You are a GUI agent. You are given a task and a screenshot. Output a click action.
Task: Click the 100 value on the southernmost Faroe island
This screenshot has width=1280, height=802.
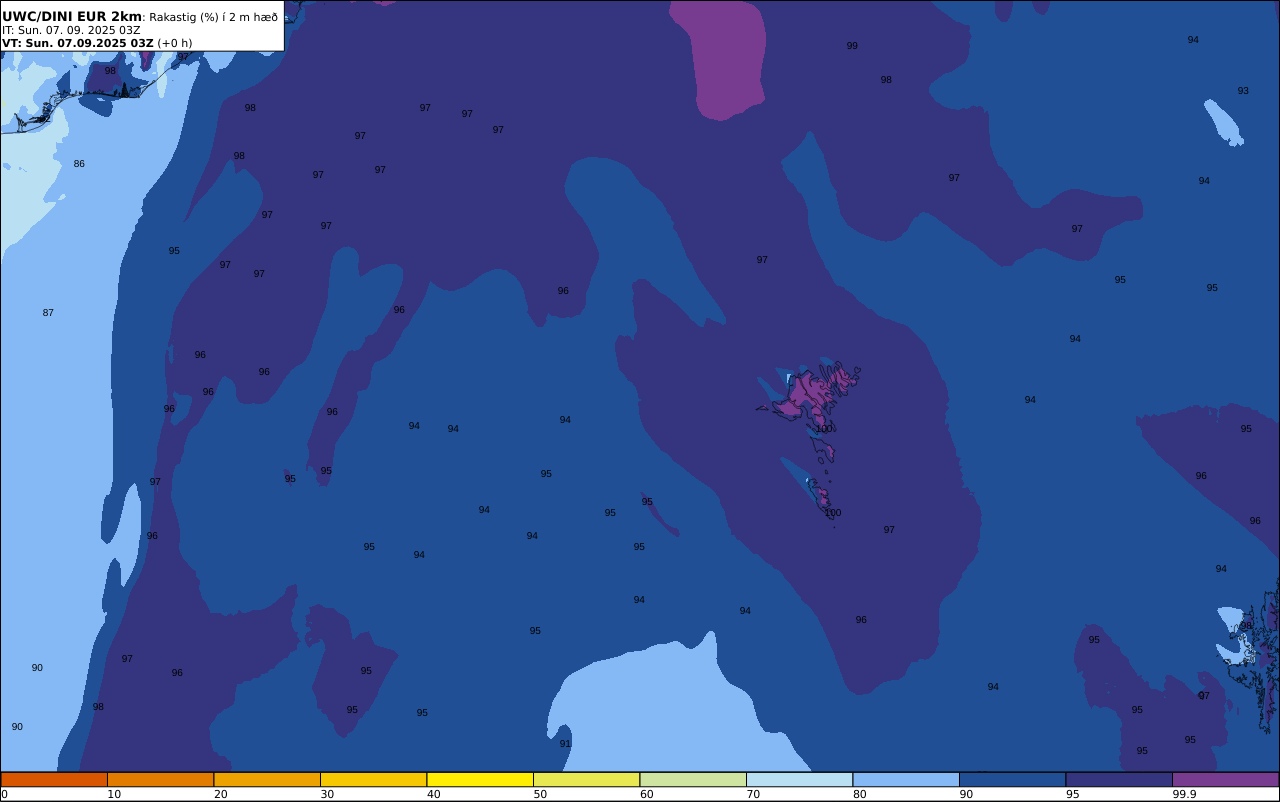pos(832,513)
